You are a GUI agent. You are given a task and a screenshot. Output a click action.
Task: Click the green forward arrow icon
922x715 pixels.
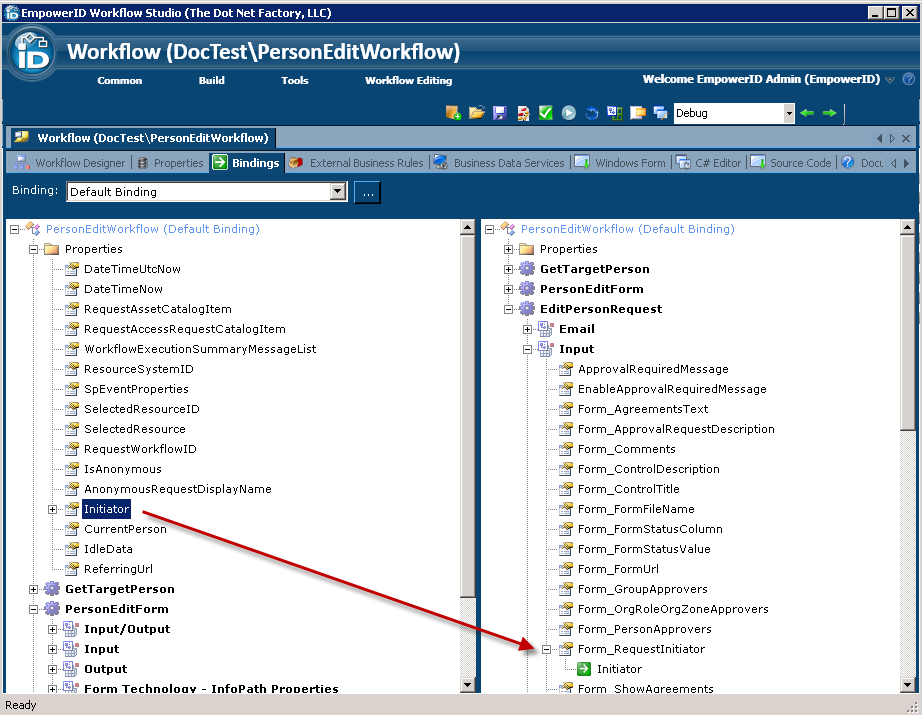point(829,113)
